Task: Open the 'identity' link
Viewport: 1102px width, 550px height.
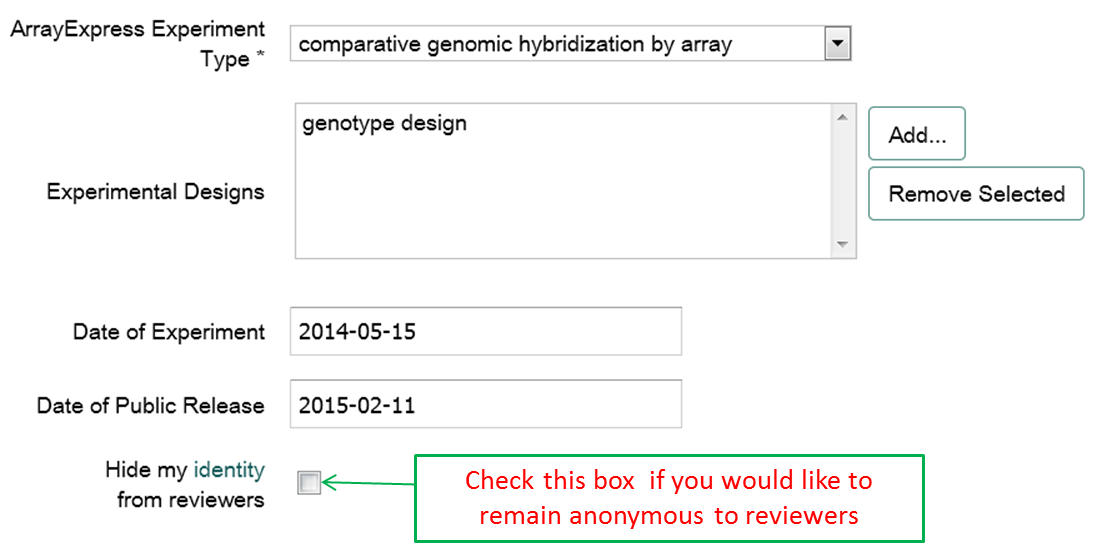Action: click(x=229, y=469)
